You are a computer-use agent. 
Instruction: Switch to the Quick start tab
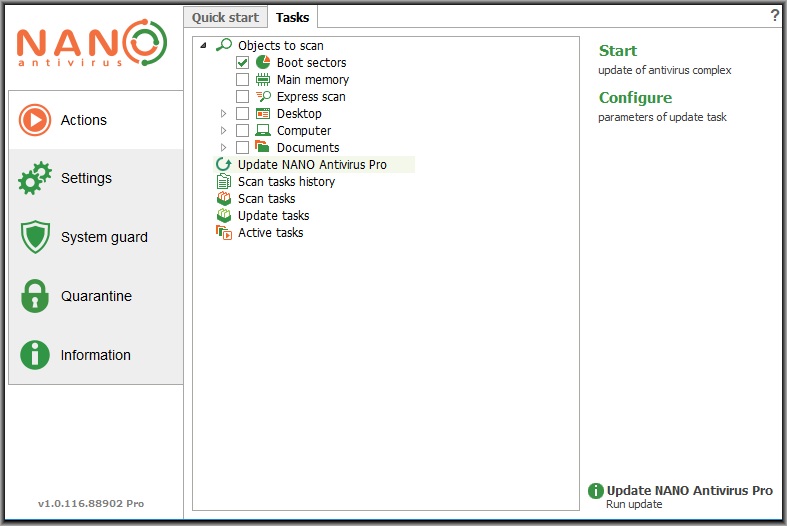pos(225,17)
